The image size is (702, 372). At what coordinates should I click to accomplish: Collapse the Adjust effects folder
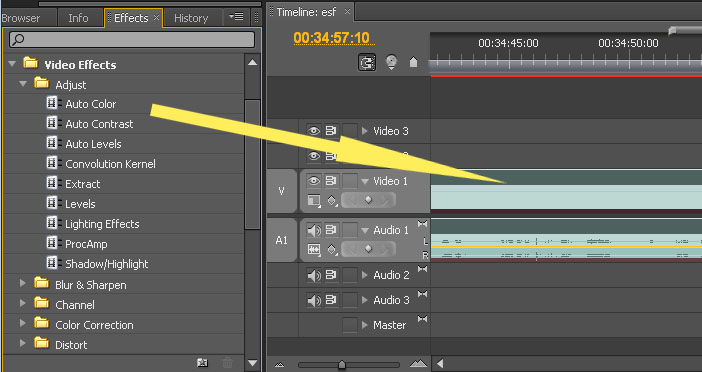click(23, 84)
